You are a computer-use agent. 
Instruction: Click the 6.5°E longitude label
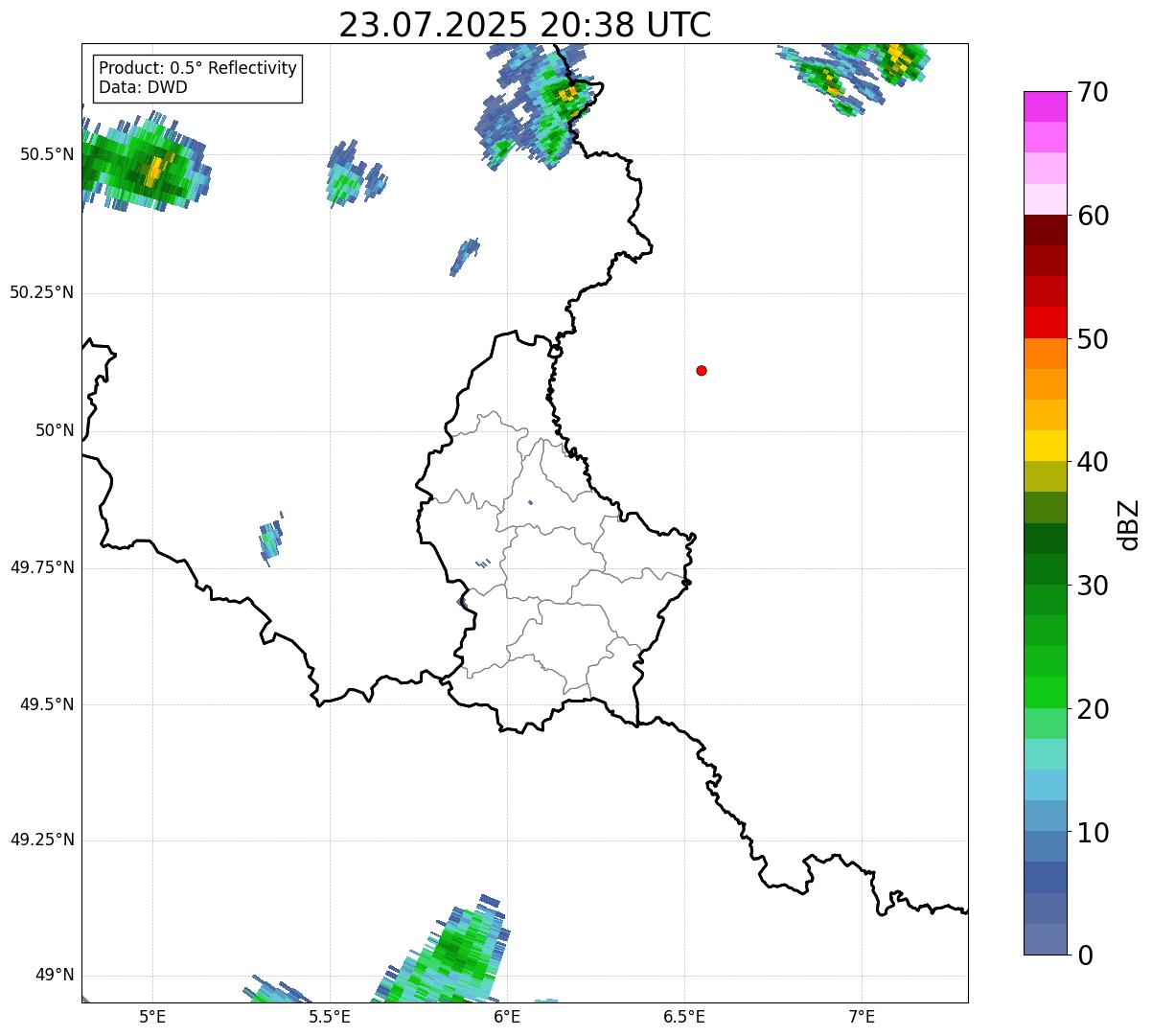tap(684, 1017)
